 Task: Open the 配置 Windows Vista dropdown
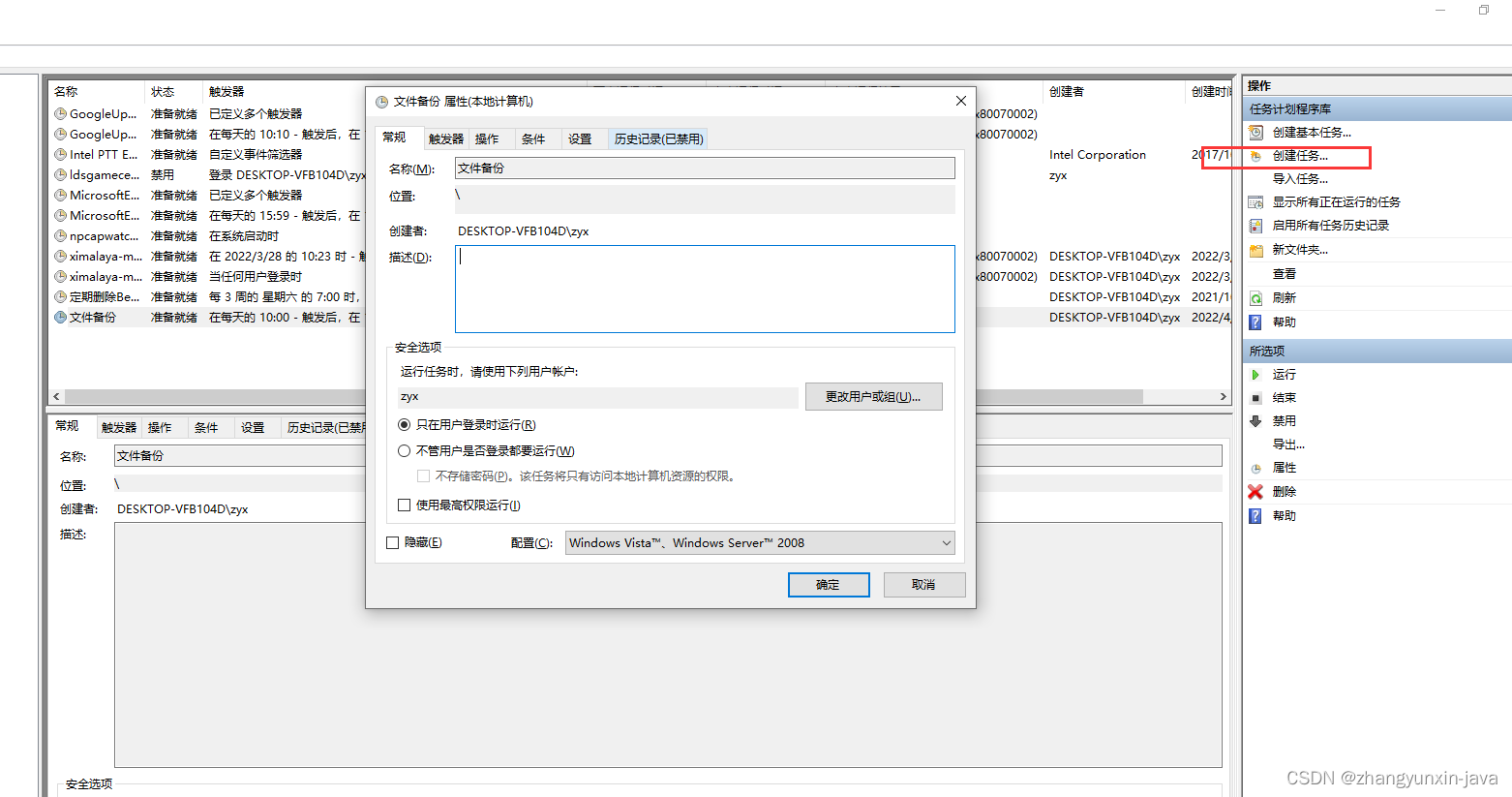[x=760, y=542]
